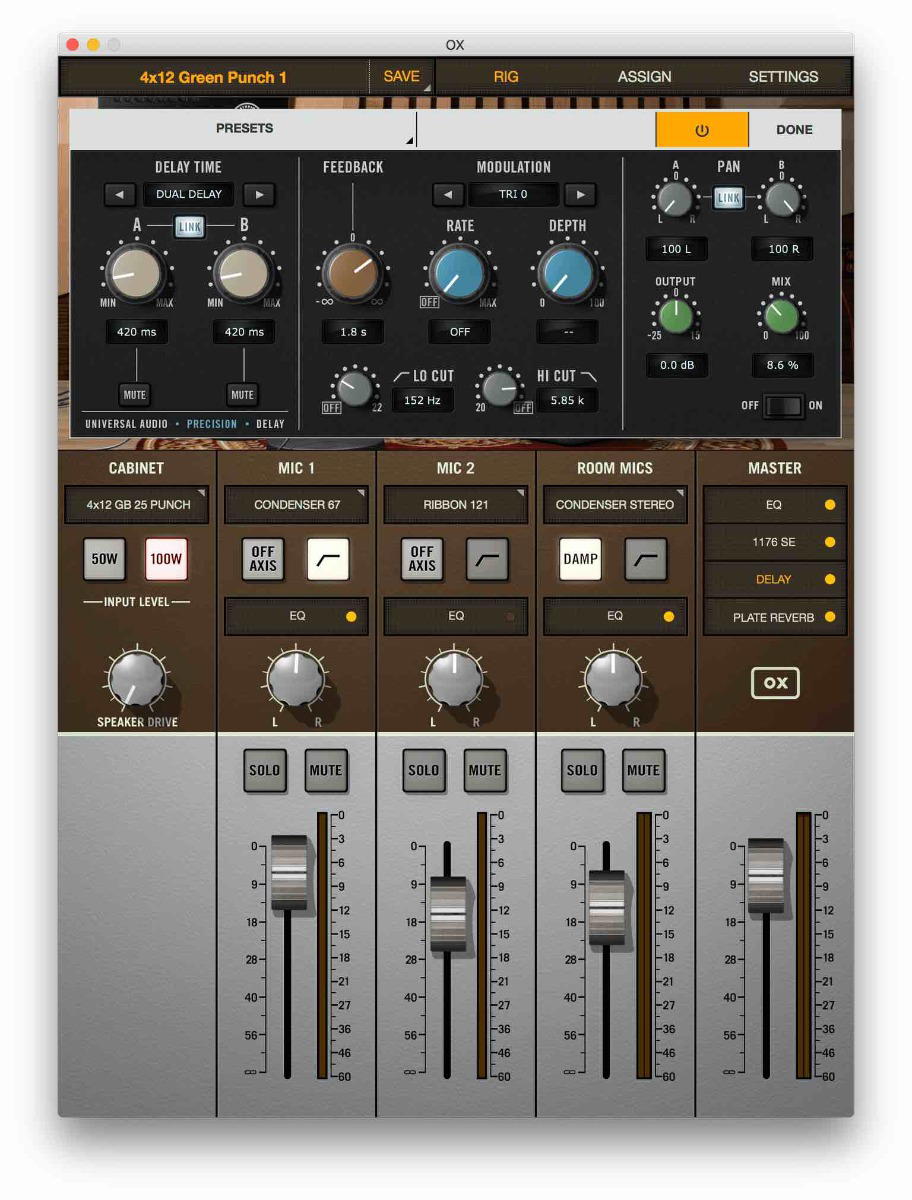Viewport: 912px width, 1200px height.
Task: Select previous delay time mode arrow
Action: point(120,194)
